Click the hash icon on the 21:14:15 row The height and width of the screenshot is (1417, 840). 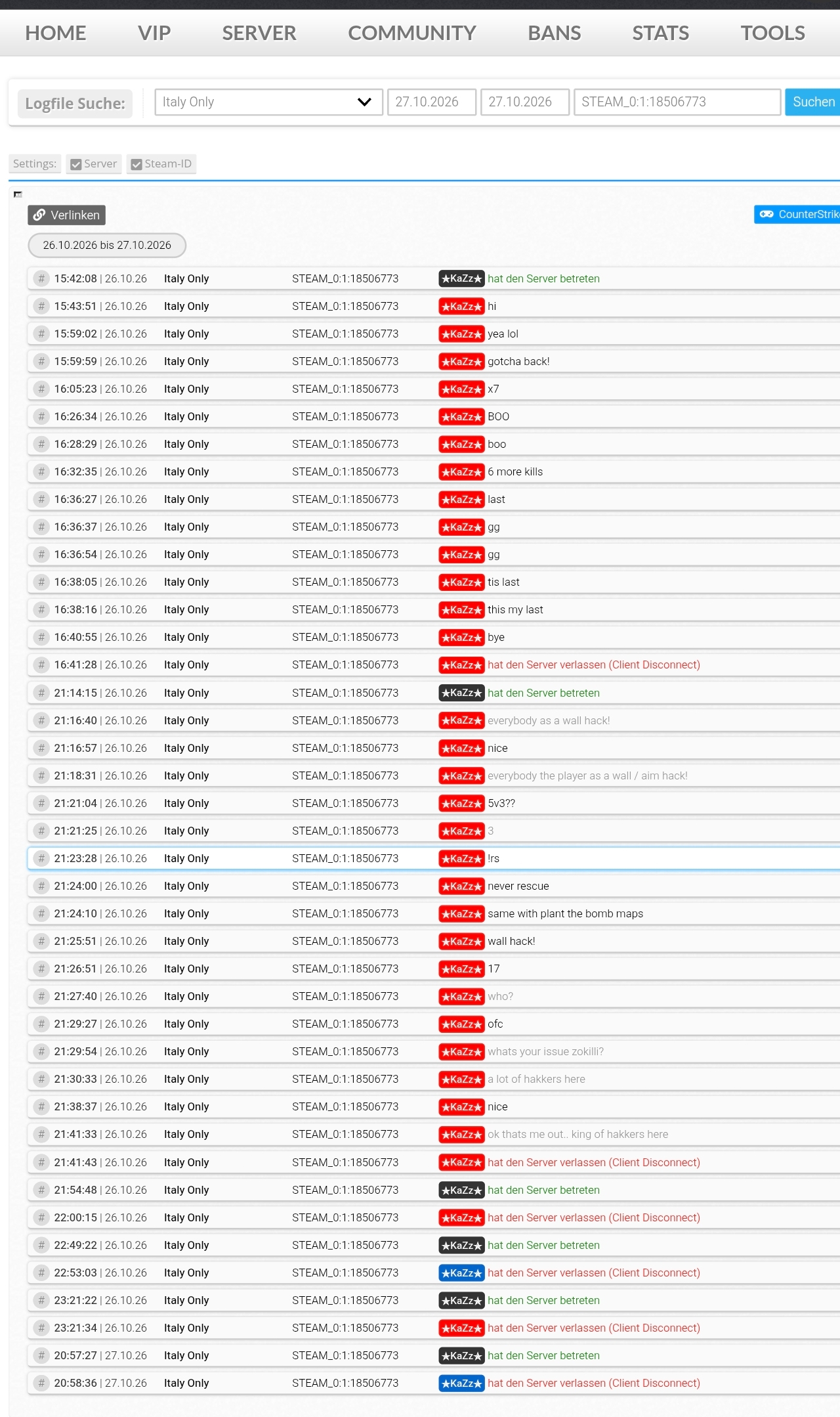pyautogui.click(x=41, y=693)
